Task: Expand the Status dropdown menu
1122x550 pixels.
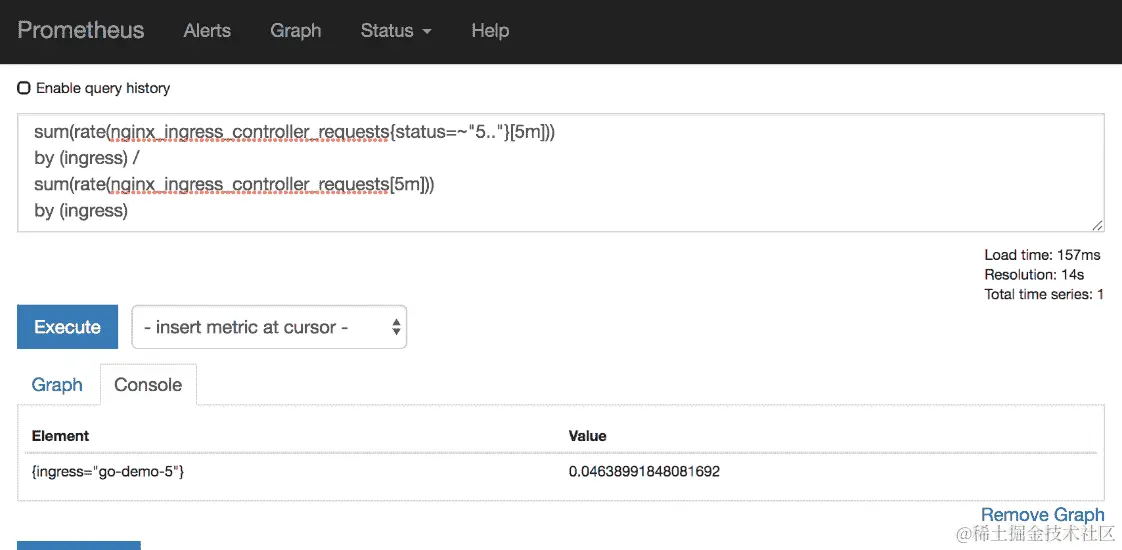Action: pos(396,30)
